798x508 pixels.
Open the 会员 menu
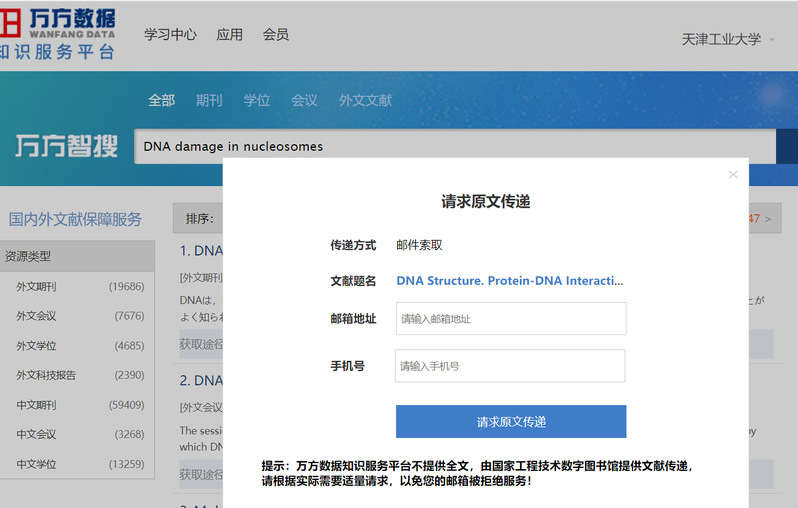[x=276, y=34]
